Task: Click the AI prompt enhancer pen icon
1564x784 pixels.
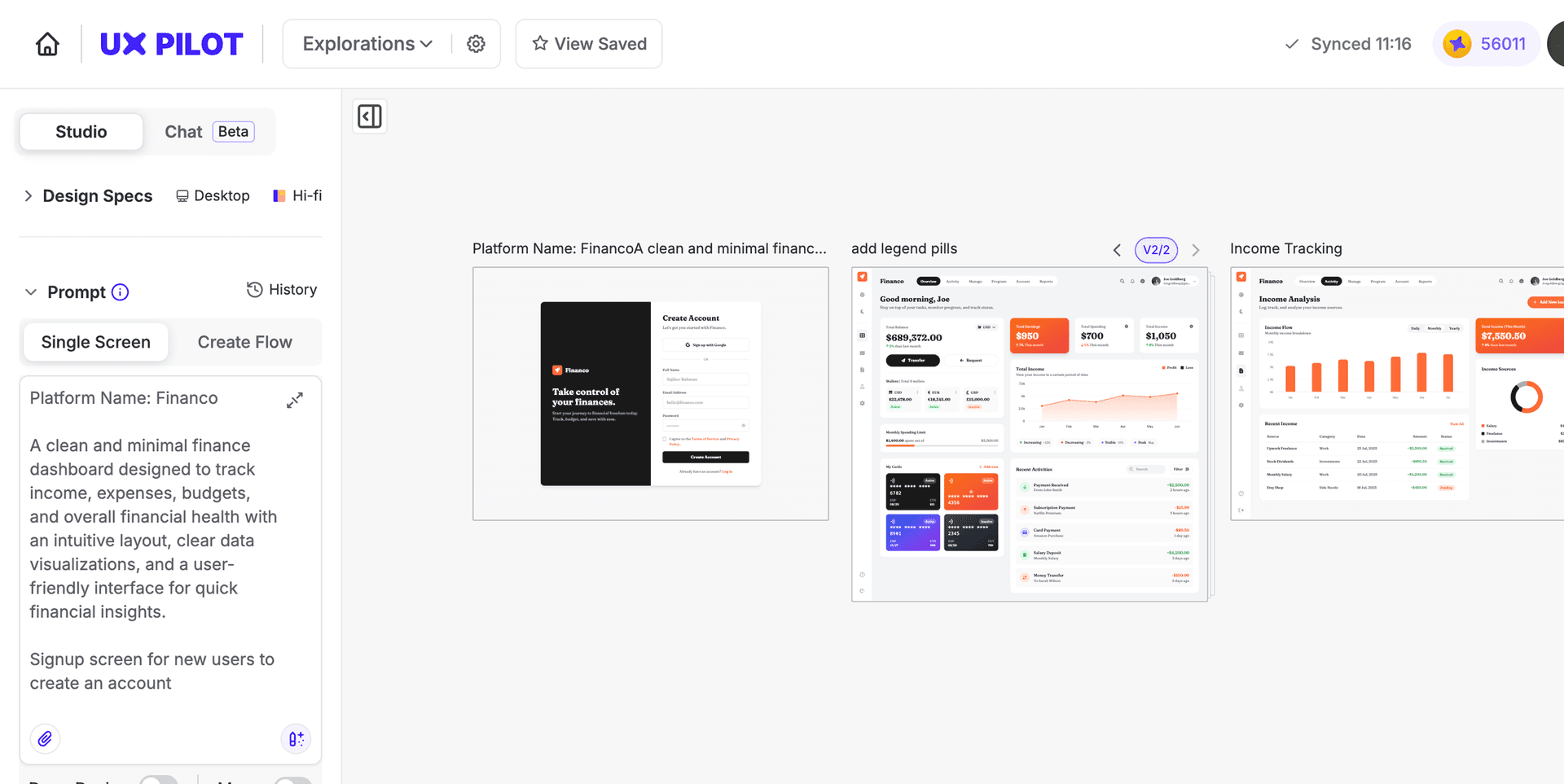Action: click(296, 738)
